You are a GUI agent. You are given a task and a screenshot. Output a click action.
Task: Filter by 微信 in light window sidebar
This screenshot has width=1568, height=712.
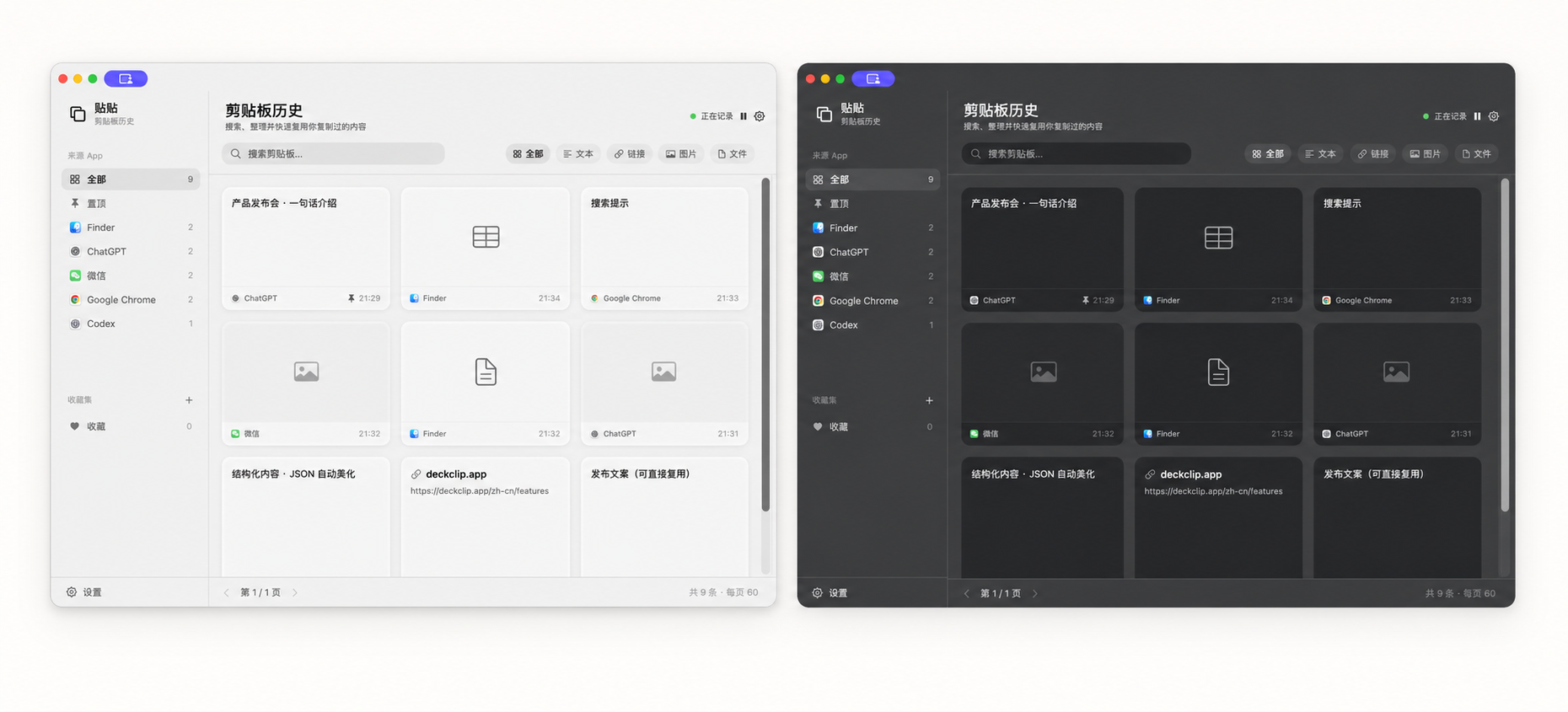131,276
